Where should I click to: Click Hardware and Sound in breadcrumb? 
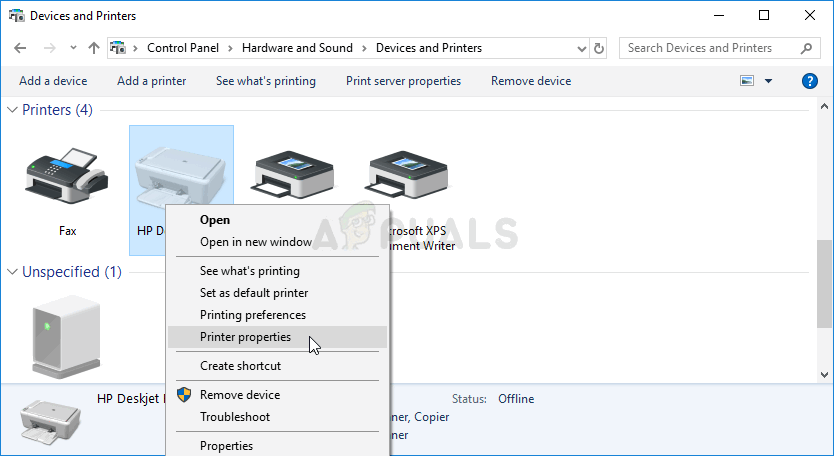point(297,48)
